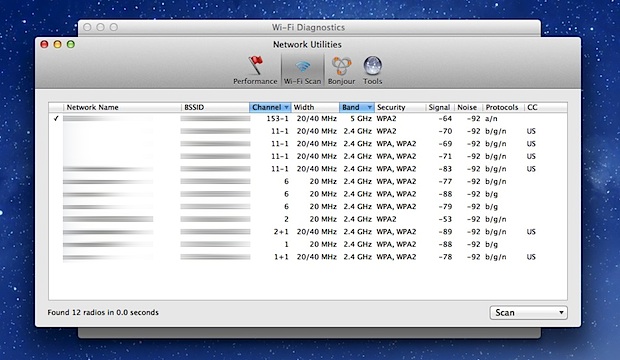Click the Wi-Fi Diagnostics background window title
620x360 pixels.
(x=308, y=27)
